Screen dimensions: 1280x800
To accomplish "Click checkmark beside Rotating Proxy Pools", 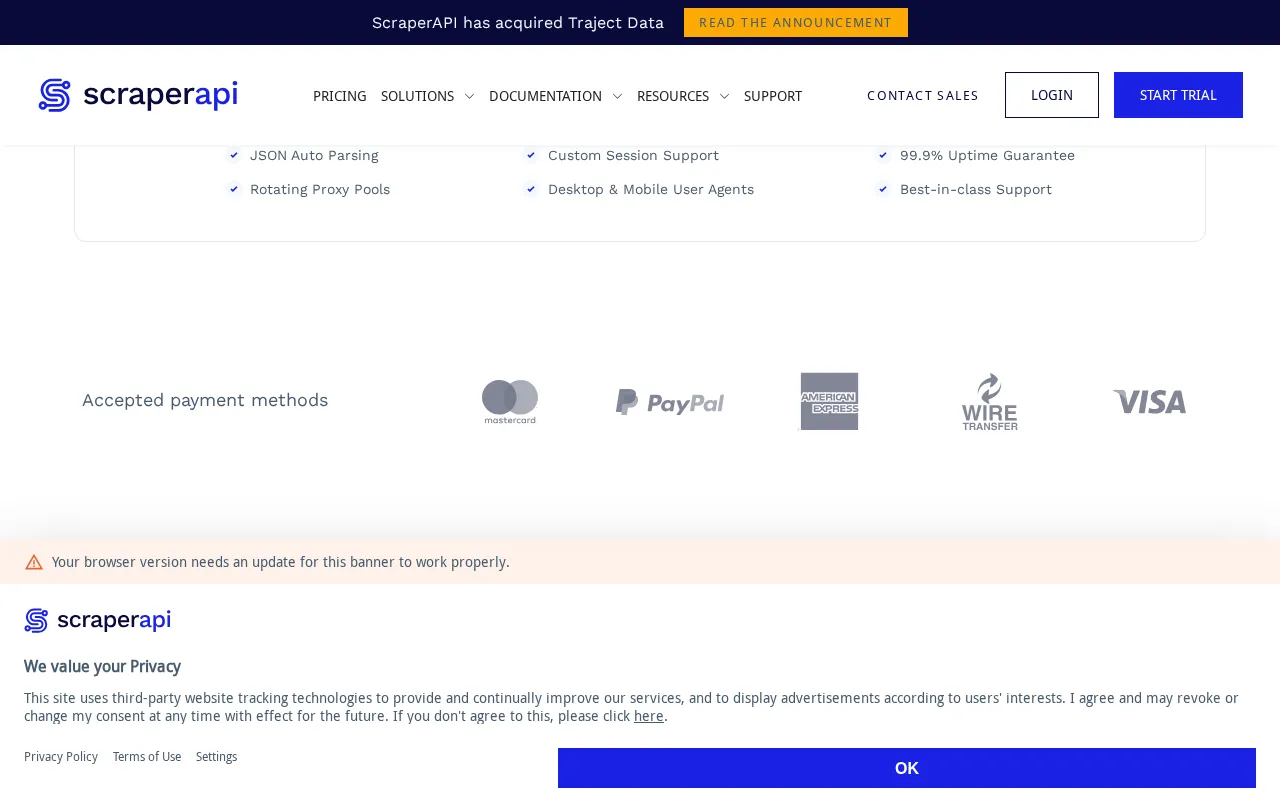I will click(x=234, y=189).
